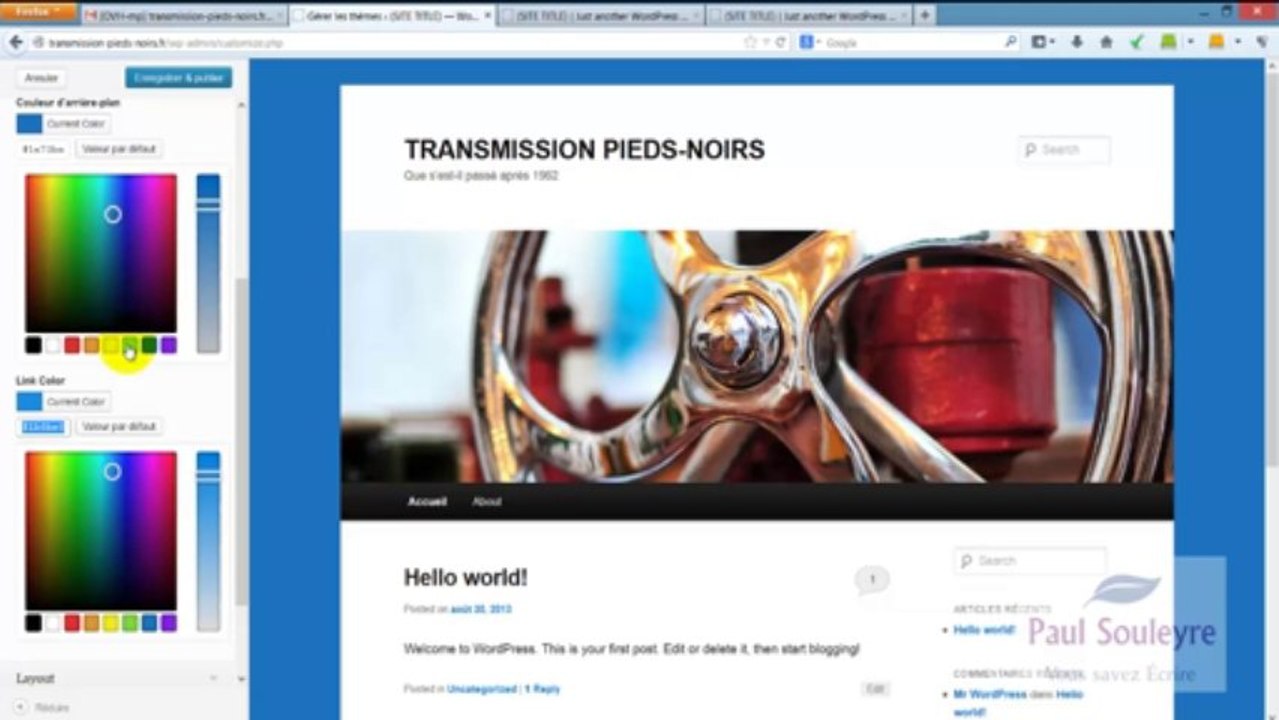This screenshot has height=720, width=1279.
Task: Reload the page from the address bar
Action: point(781,42)
